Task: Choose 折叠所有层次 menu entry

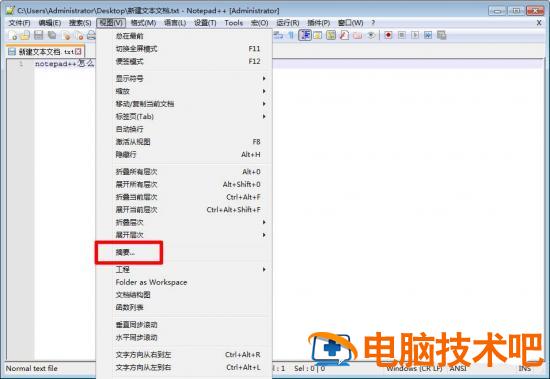Action: pos(185,172)
